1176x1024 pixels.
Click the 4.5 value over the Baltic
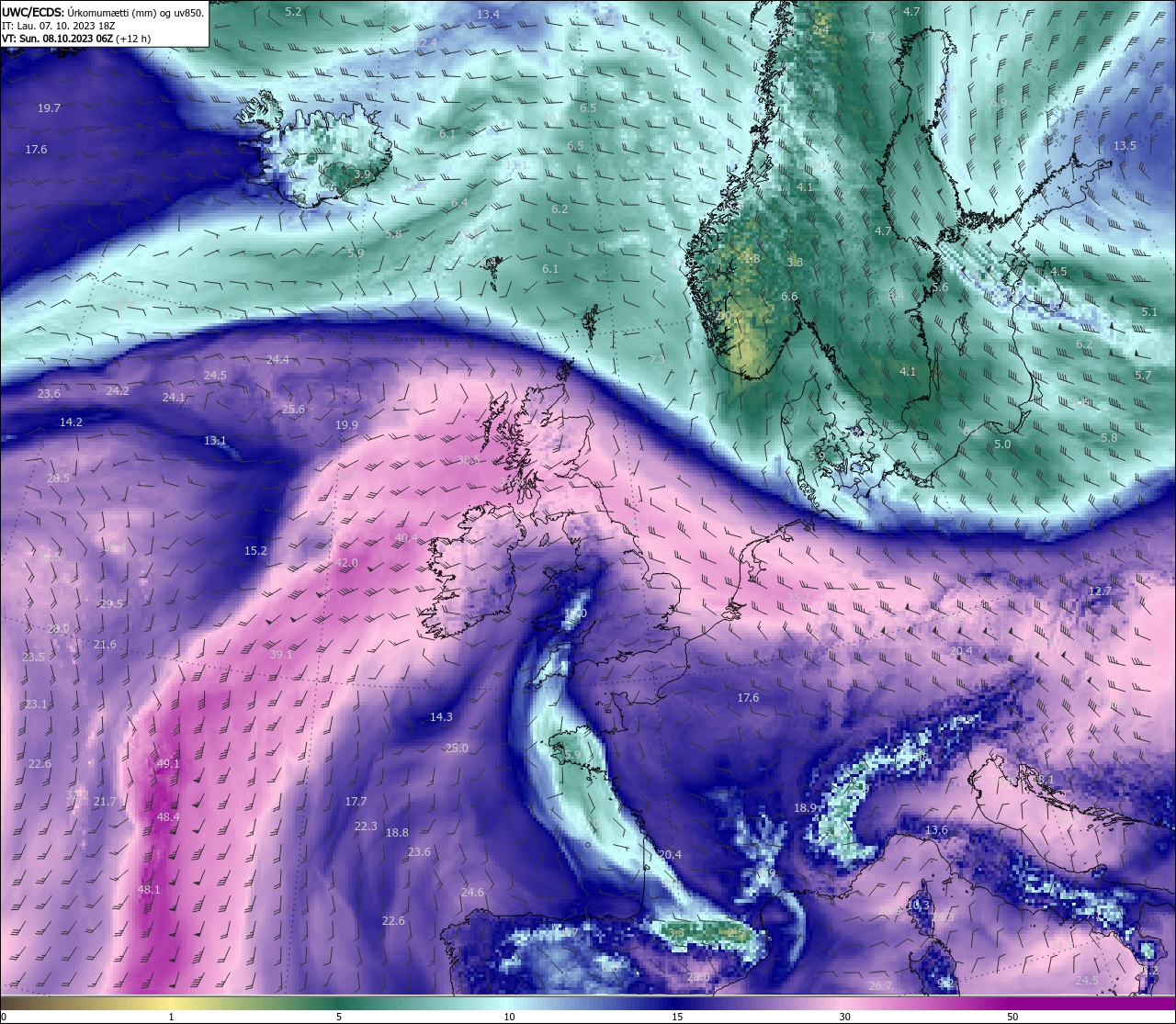click(x=1058, y=272)
